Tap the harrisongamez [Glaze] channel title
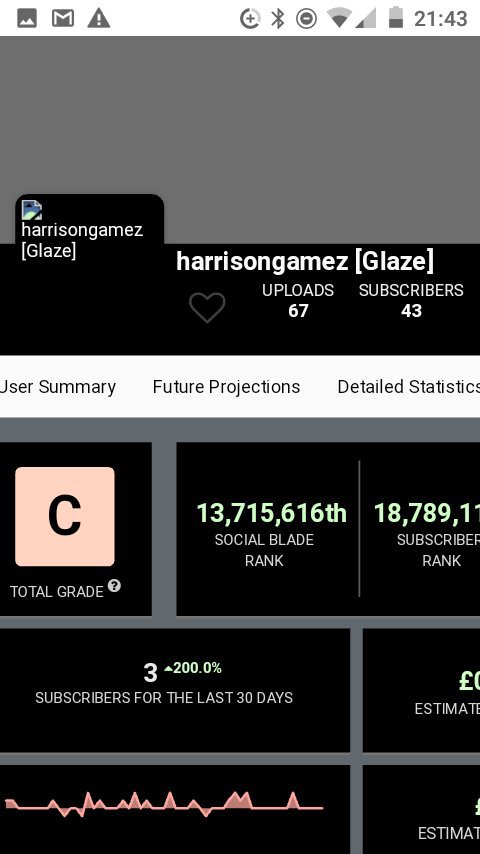Viewport: 480px width, 854px height. [x=305, y=261]
